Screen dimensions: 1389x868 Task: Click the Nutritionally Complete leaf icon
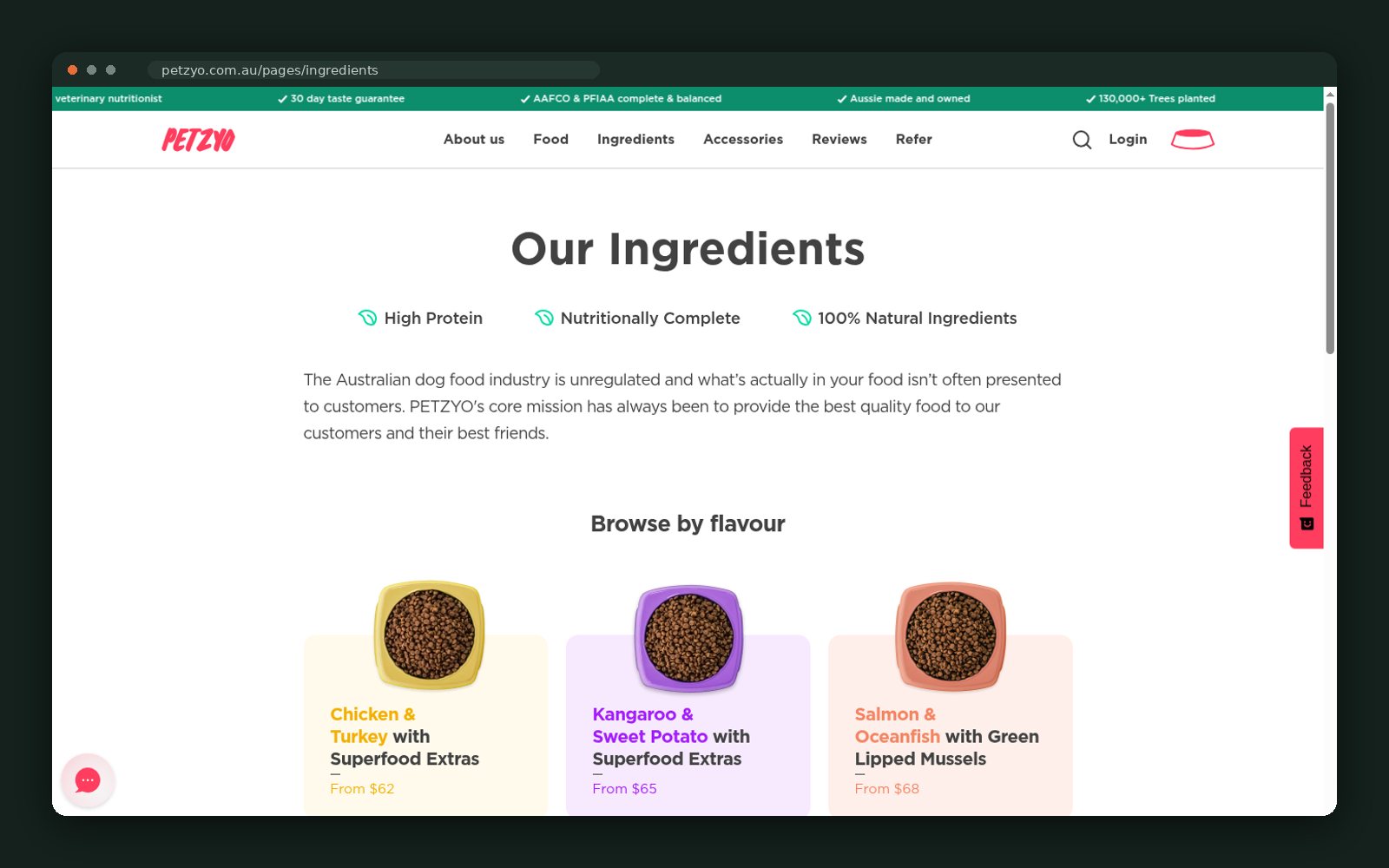[544, 318]
